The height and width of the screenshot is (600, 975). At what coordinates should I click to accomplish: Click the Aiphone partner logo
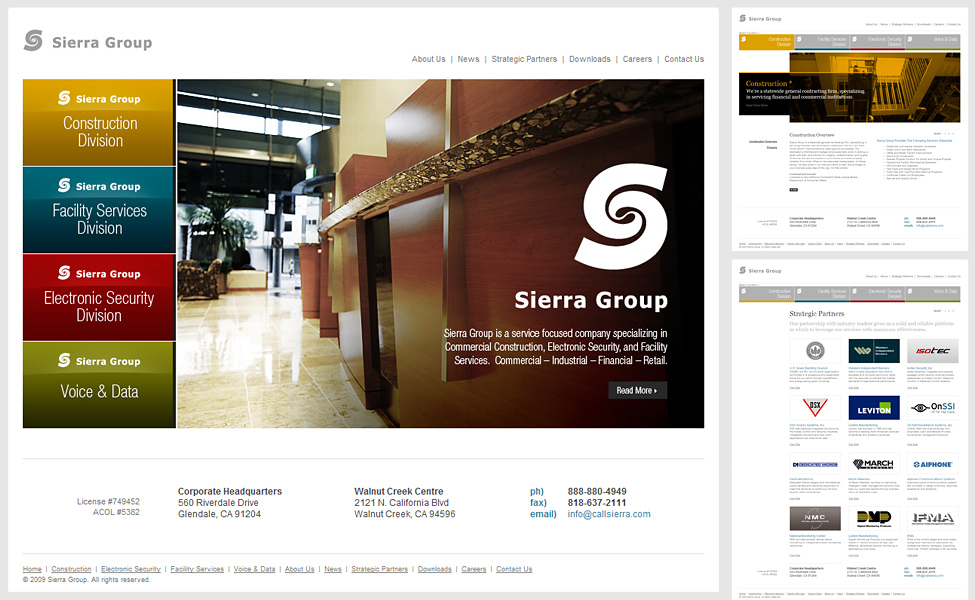click(932, 464)
